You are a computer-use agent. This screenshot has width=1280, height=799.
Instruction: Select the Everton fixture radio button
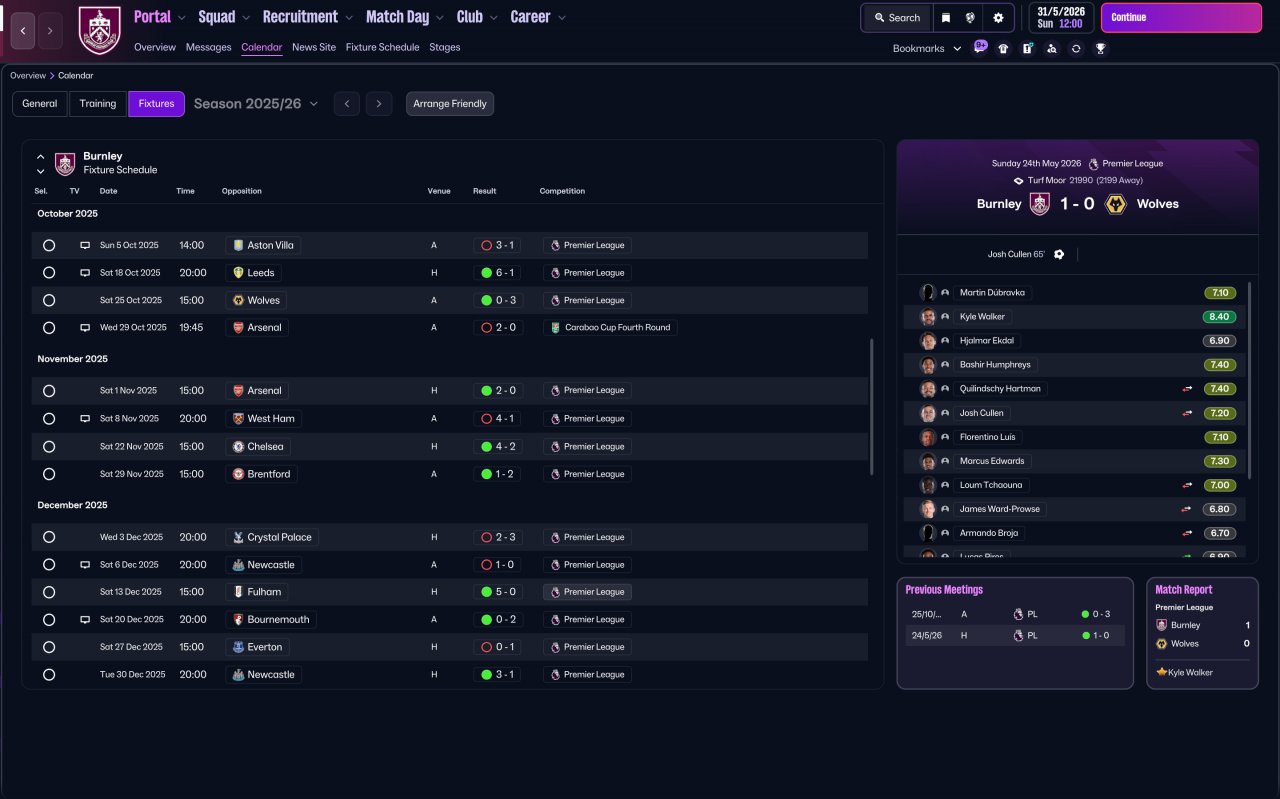coord(49,647)
